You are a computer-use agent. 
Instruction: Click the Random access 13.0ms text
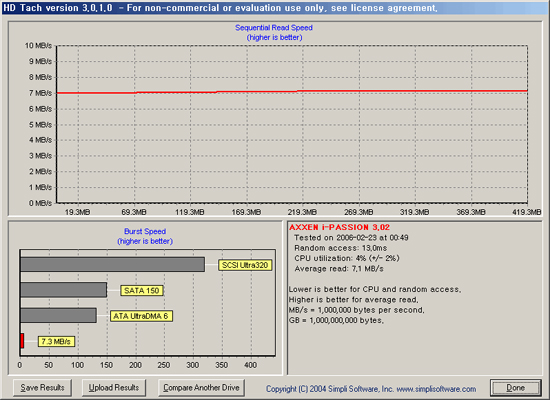coord(341,248)
